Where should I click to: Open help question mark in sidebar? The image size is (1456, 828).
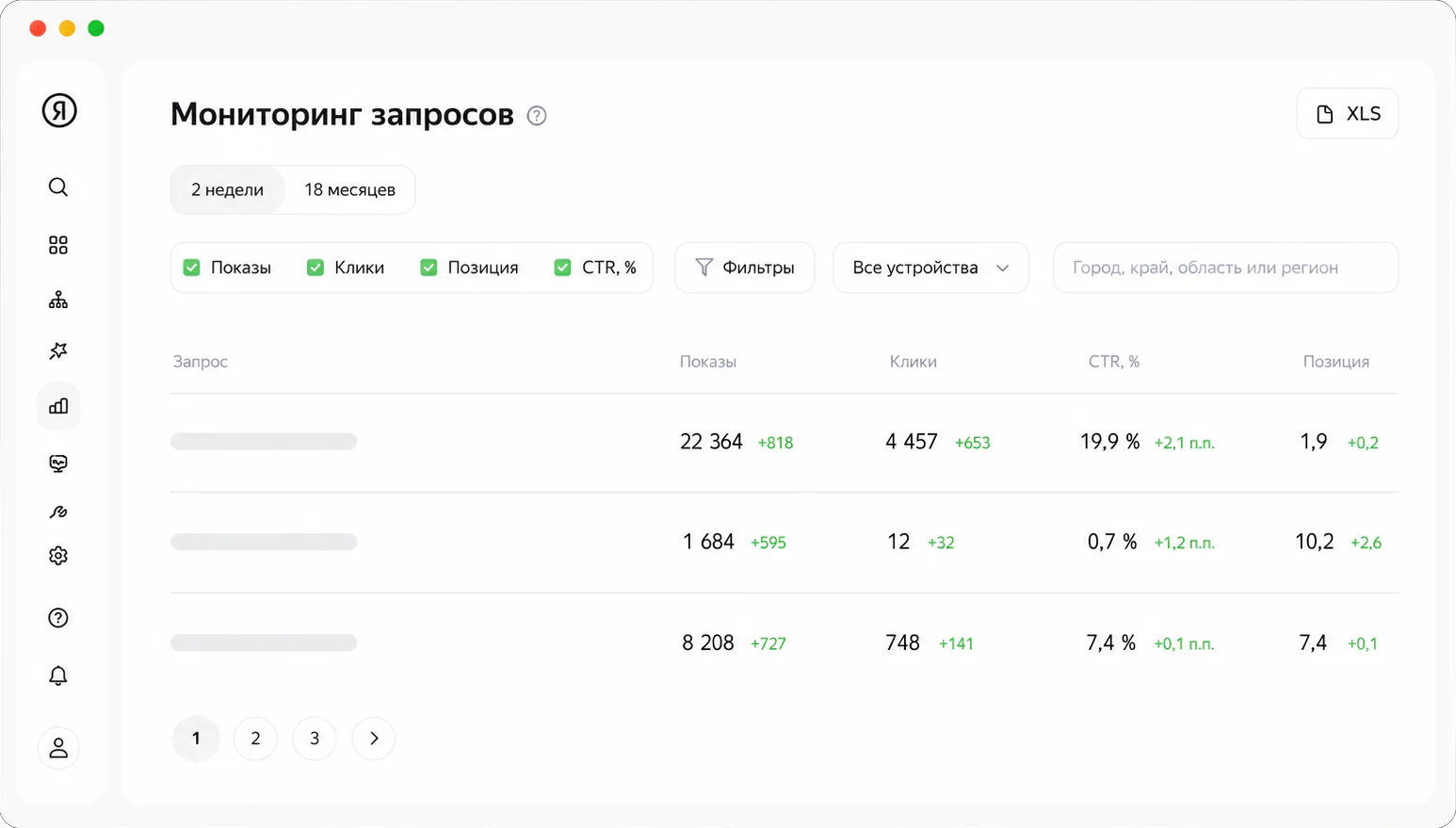click(x=58, y=618)
